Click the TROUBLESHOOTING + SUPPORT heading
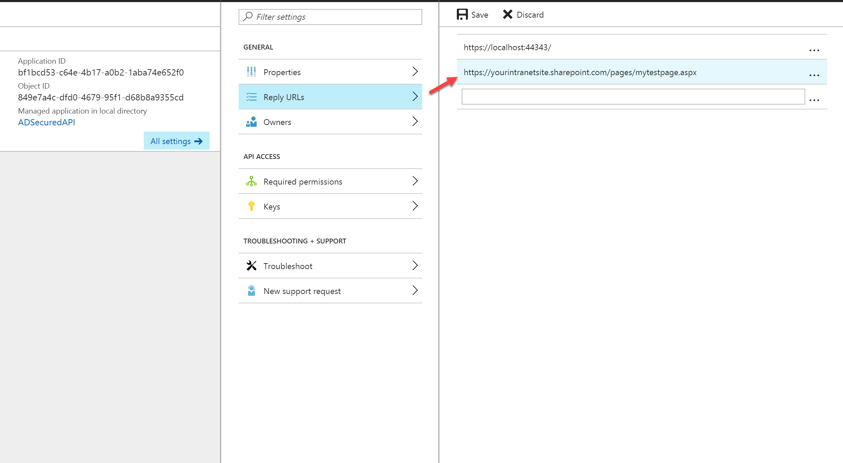Screen dimensions: 843x463 click(x=295, y=241)
